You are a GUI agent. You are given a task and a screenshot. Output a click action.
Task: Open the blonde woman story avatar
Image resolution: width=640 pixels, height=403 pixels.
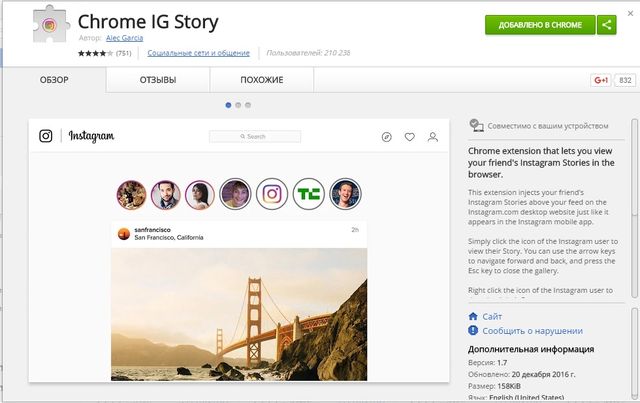[x=235, y=194]
